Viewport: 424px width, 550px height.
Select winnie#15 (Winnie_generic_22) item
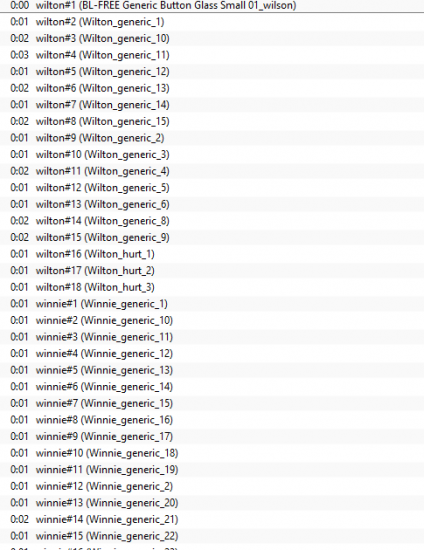point(212,536)
